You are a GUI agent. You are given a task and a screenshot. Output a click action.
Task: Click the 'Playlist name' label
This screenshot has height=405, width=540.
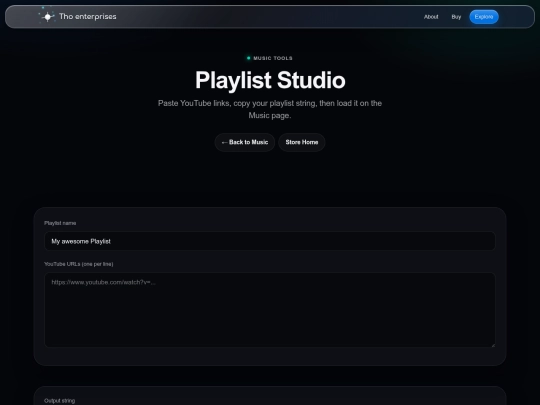[60, 223]
